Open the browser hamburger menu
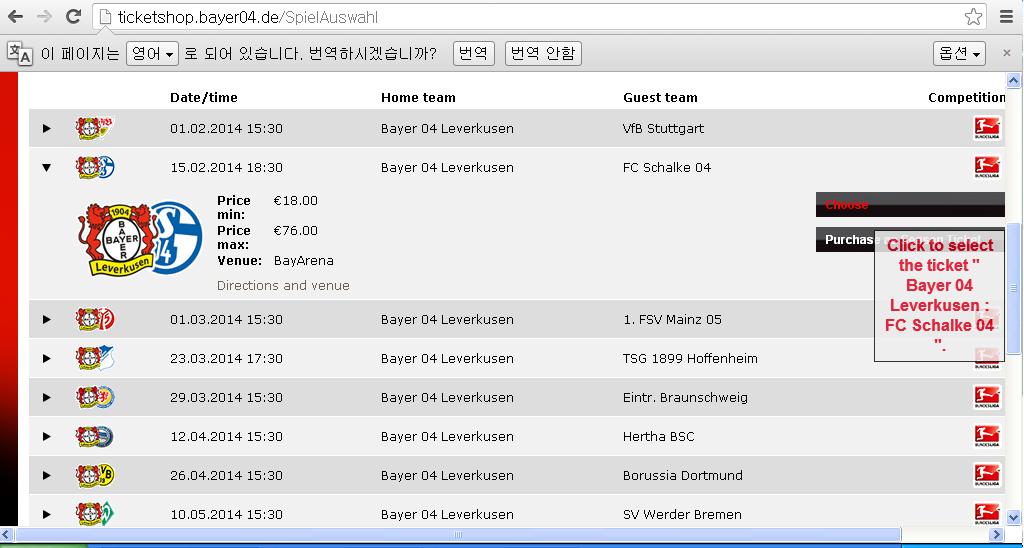This screenshot has height=548, width=1024. pyautogui.click(x=1006, y=17)
